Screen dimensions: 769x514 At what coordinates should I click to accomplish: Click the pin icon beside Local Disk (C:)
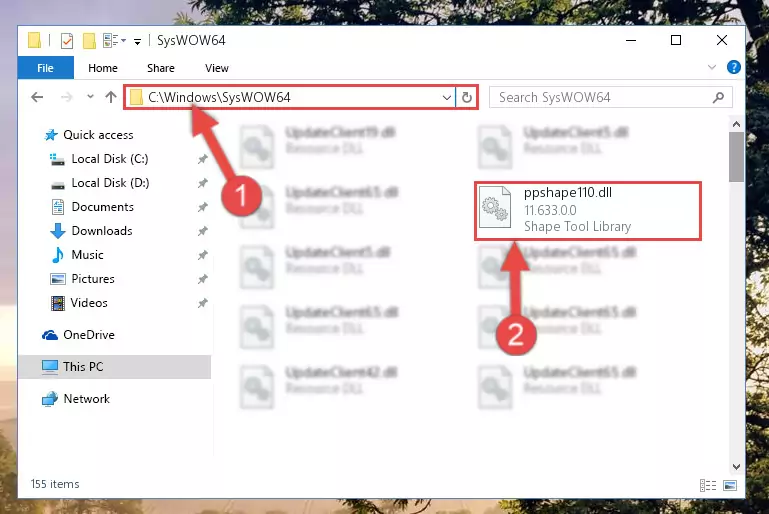[203, 159]
